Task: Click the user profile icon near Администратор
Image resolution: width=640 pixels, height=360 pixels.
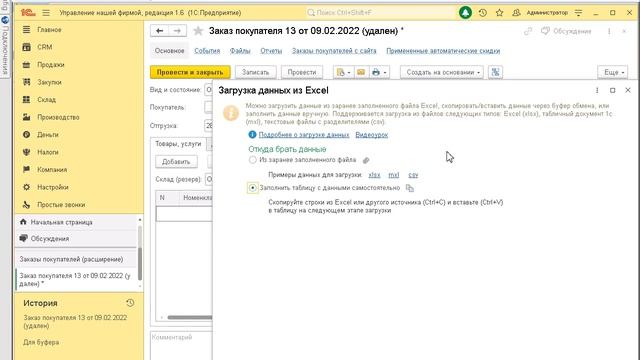Action: pyautogui.click(x=516, y=13)
